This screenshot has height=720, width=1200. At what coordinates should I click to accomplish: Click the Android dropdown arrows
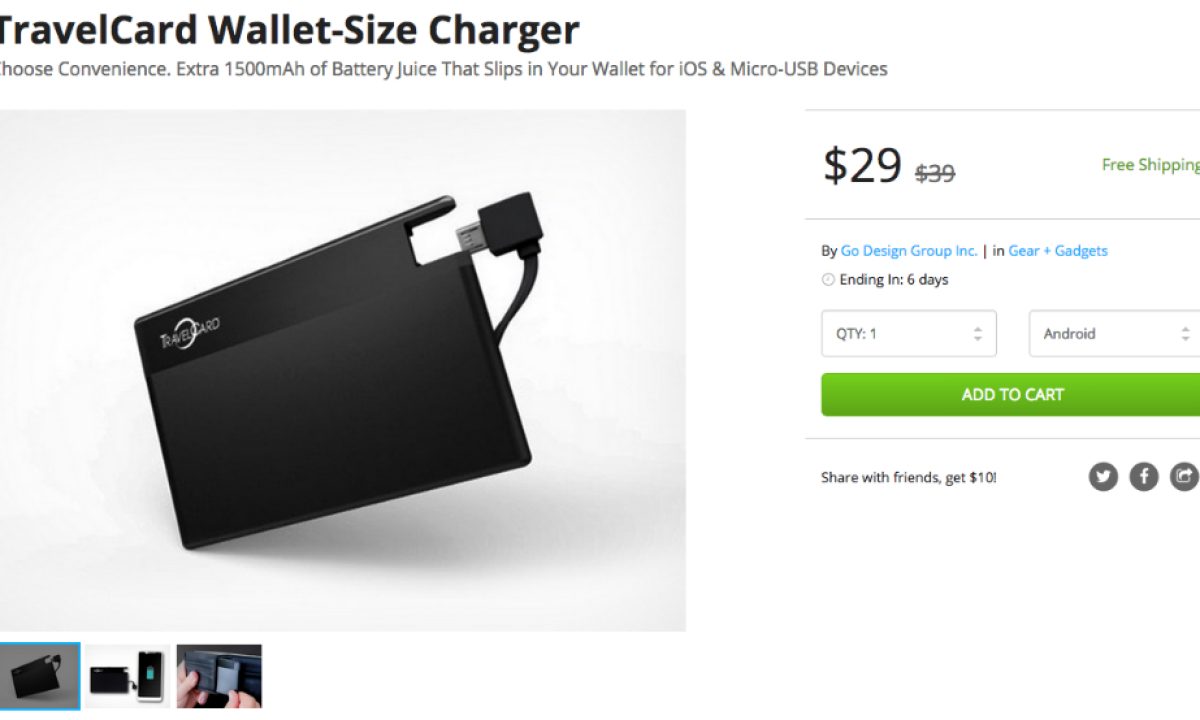click(x=1185, y=334)
